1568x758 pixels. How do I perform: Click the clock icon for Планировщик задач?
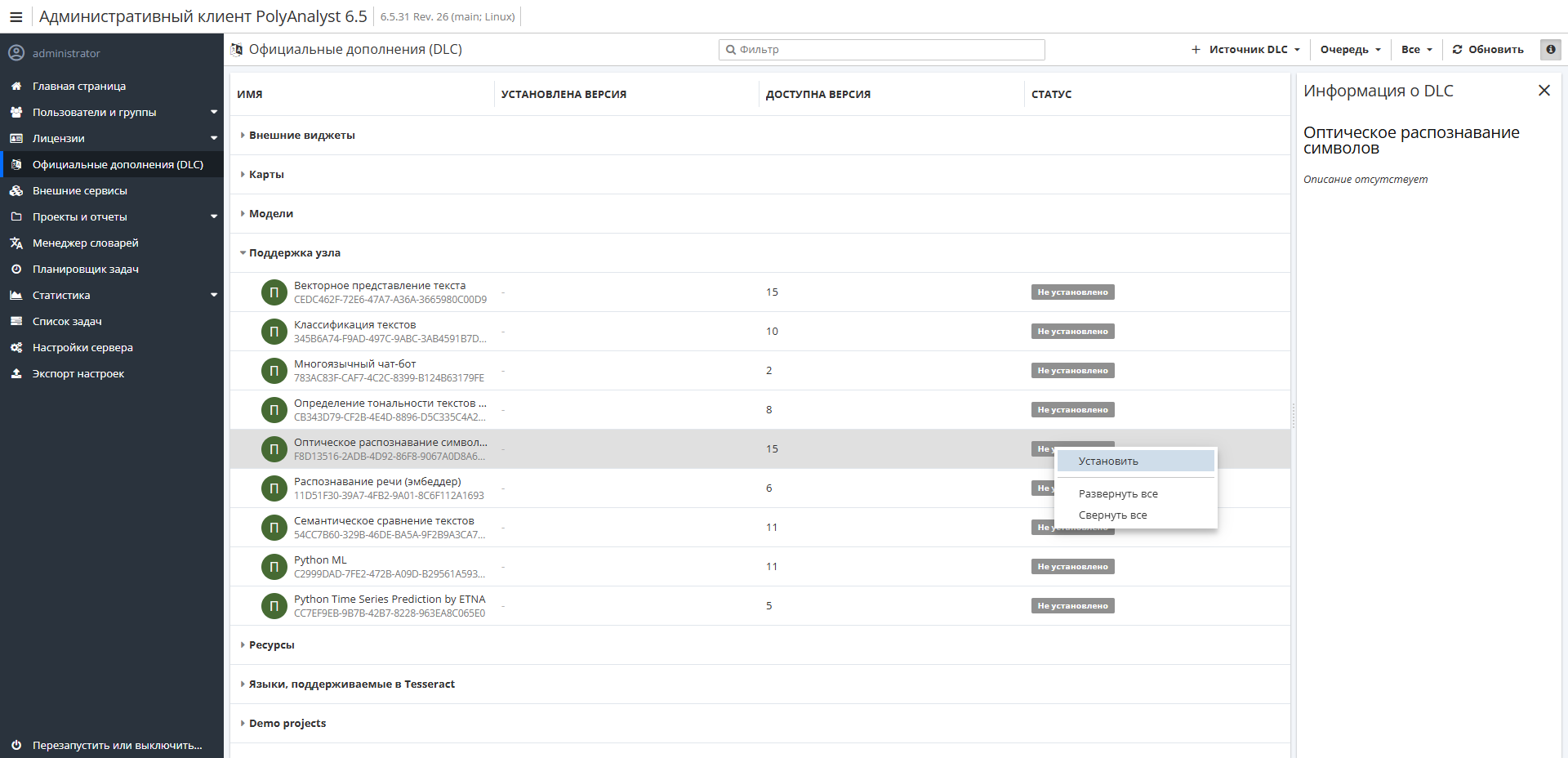[16, 269]
